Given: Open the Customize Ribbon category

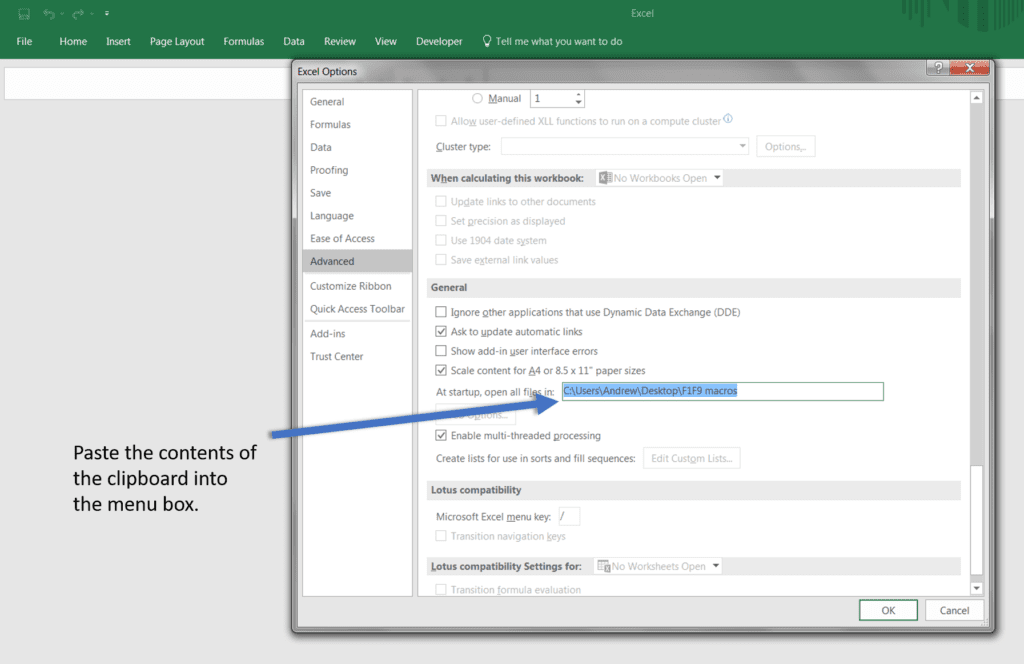Looking at the screenshot, I should click(x=357, y=286).
